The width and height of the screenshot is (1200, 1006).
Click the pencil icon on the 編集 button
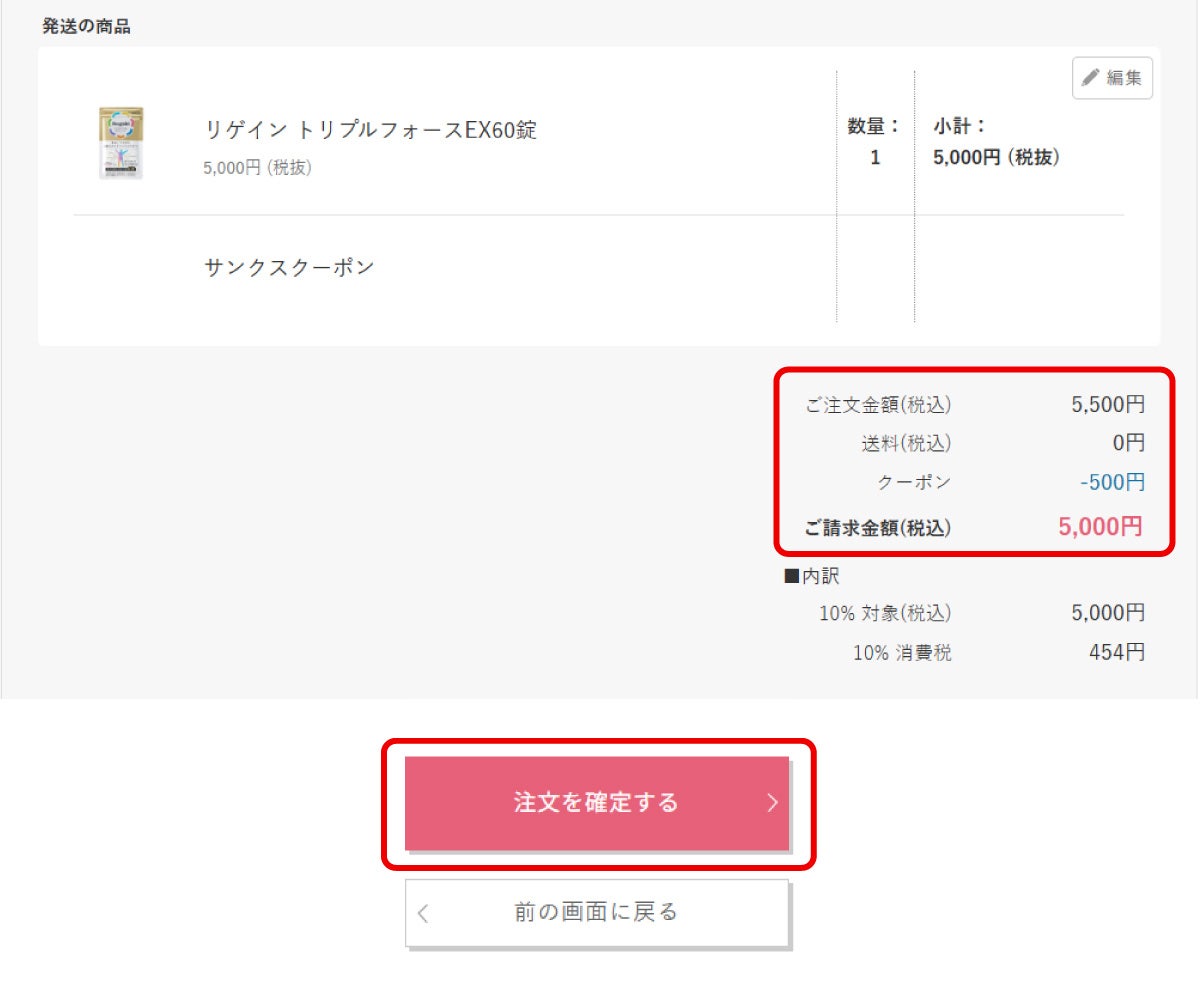1091,78
